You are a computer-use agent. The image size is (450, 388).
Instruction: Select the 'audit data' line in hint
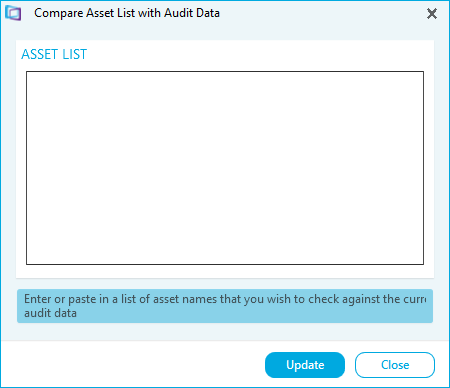click(x=50, y=313)
